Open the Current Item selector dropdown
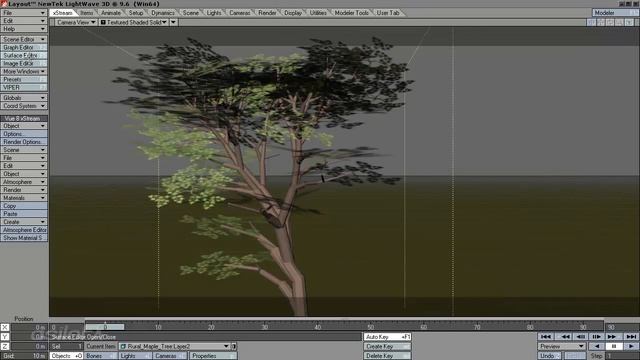Image resolution: width=640 pixels, height=360 pixels. (x=175, y=347)
